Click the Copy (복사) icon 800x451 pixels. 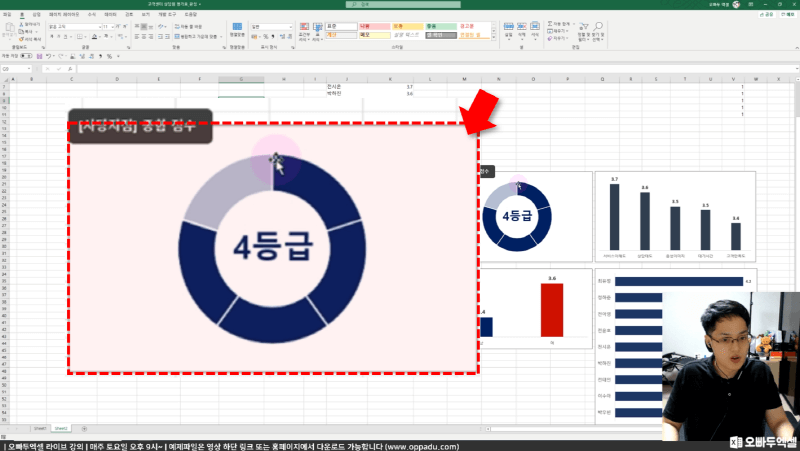pos(21,32)
